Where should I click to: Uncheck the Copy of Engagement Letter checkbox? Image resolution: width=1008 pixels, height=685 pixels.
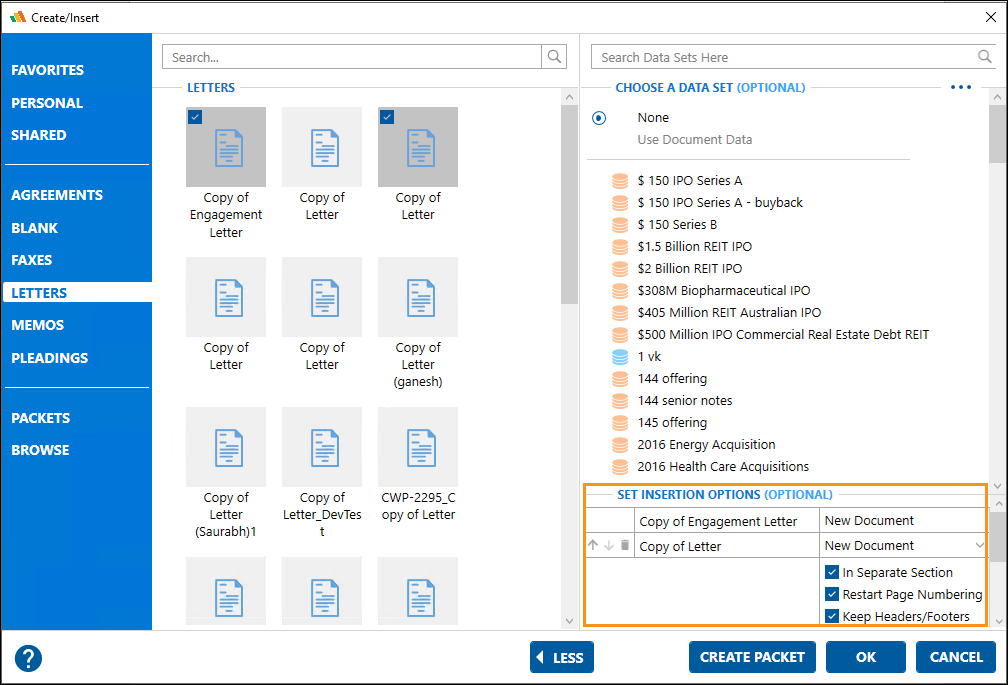[195, 116]
